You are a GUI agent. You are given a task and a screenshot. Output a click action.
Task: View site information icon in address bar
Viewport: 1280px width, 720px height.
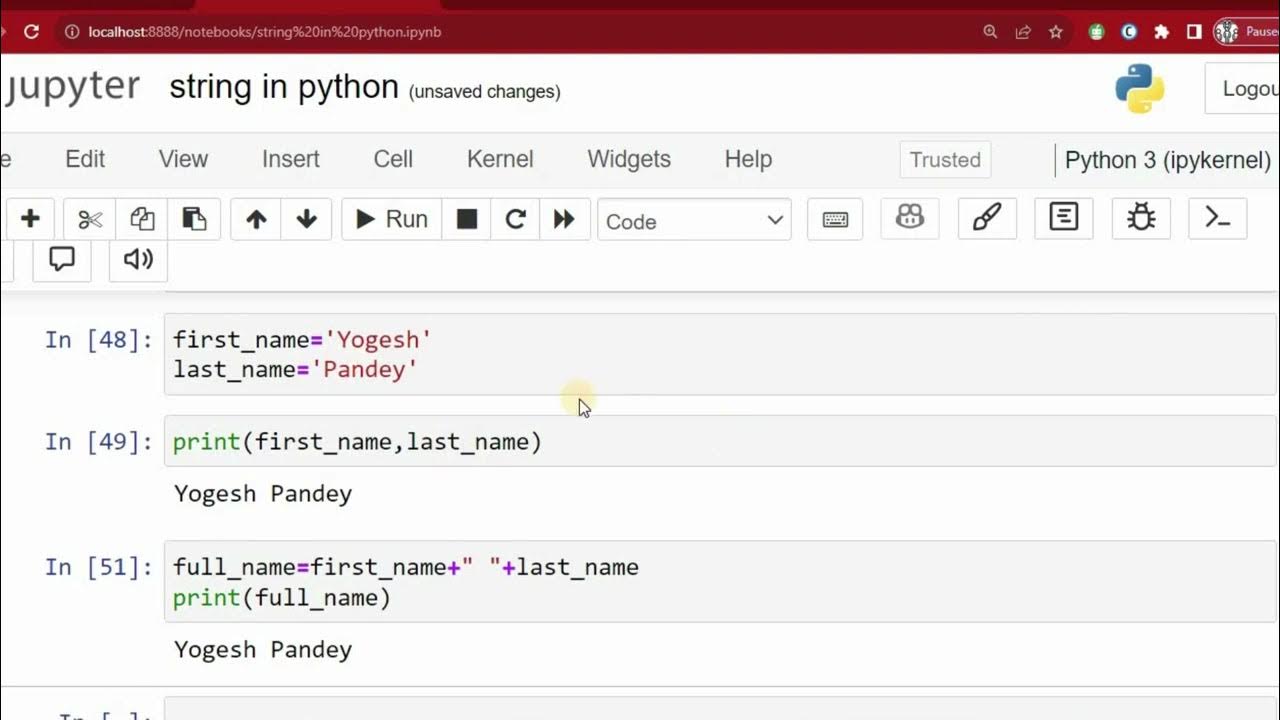(x=71, y=32)
